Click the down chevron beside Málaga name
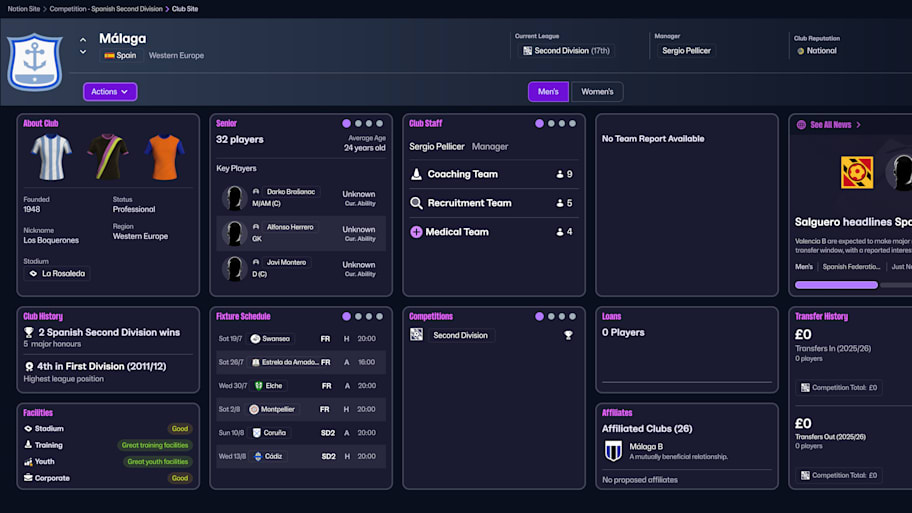 [x=83, y=52]
